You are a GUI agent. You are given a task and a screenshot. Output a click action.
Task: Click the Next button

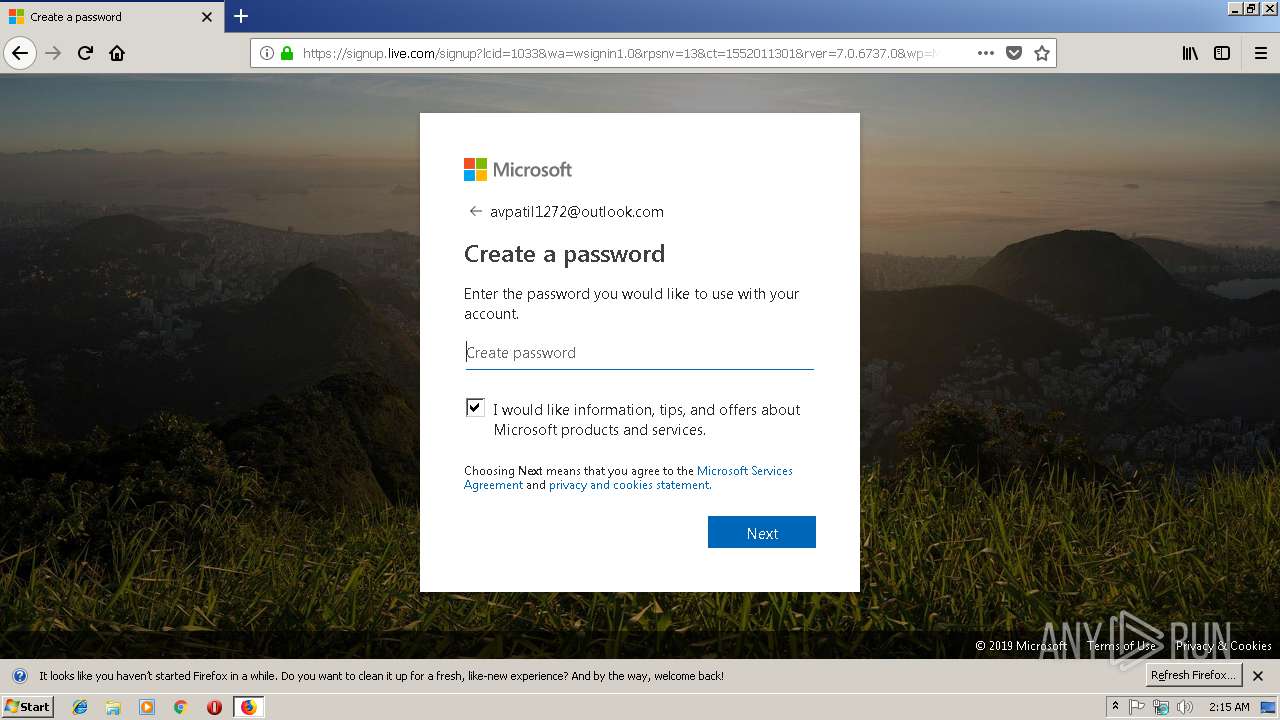click(762, 533)
